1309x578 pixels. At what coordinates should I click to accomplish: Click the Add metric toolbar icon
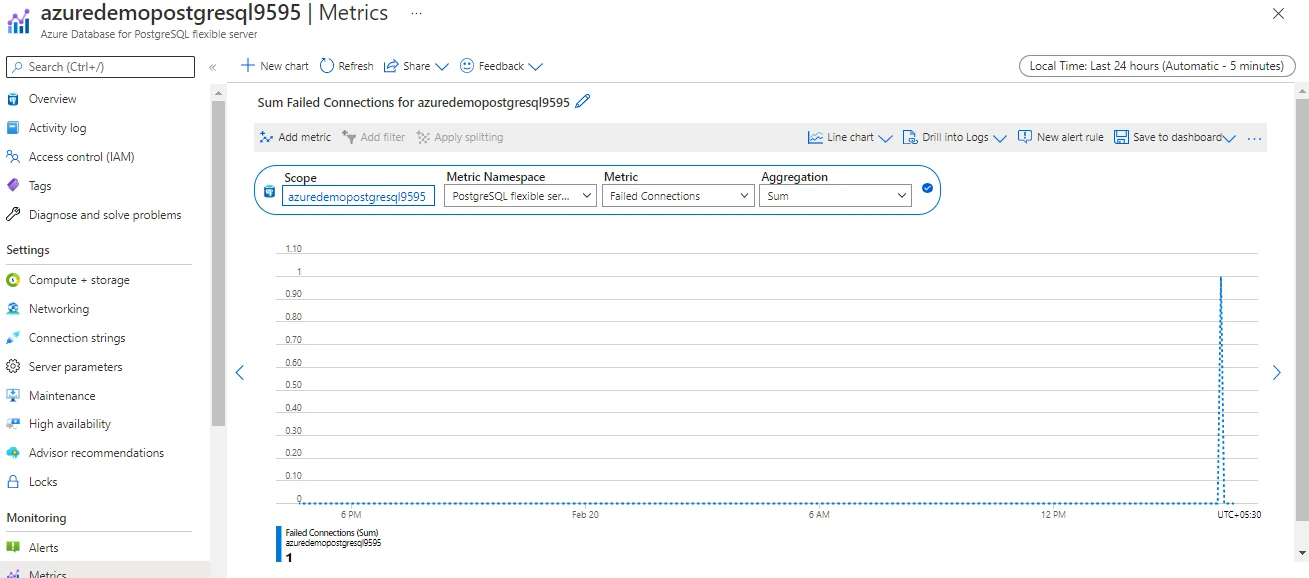tap(266, 137)
